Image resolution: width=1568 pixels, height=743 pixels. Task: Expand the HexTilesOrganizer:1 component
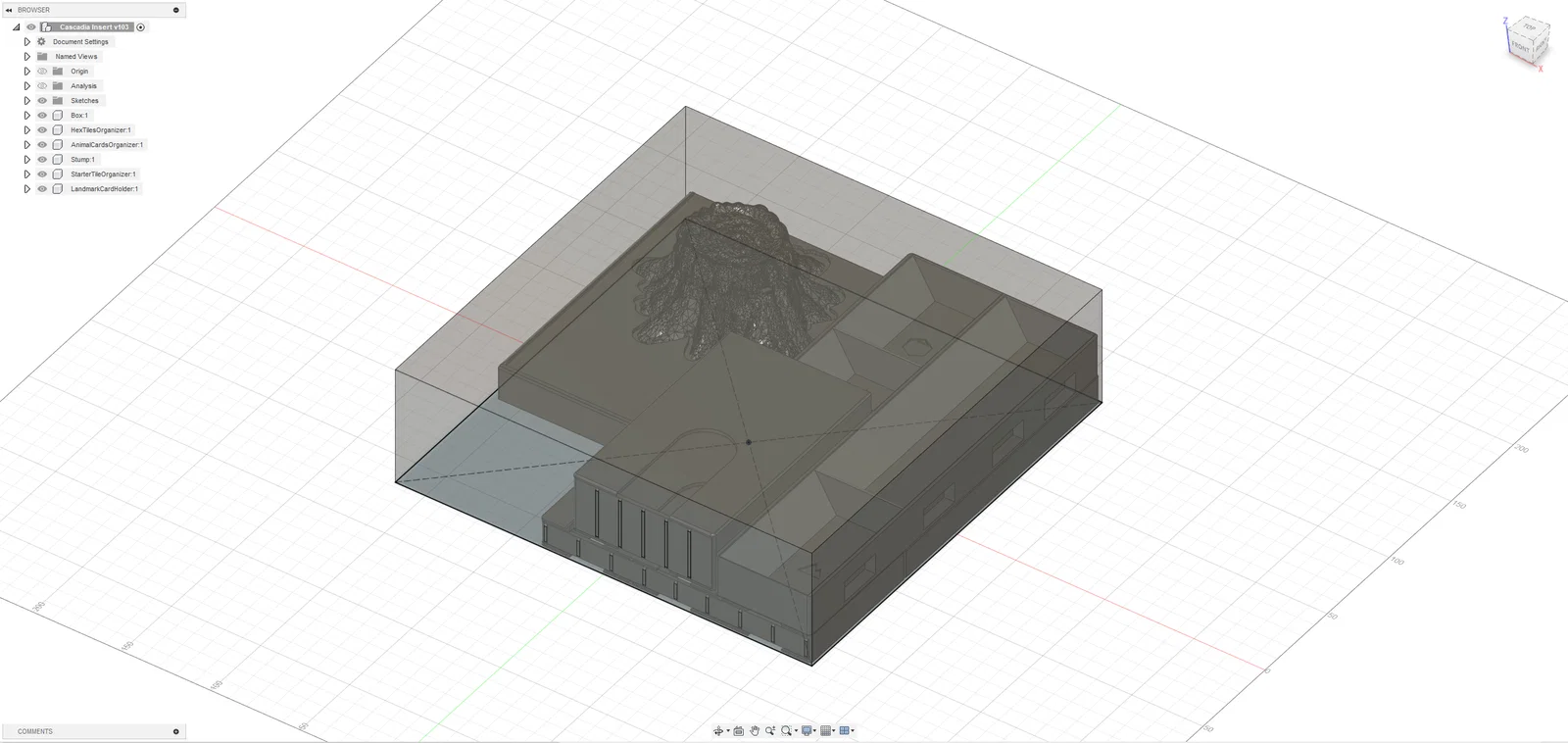[27, 130]
